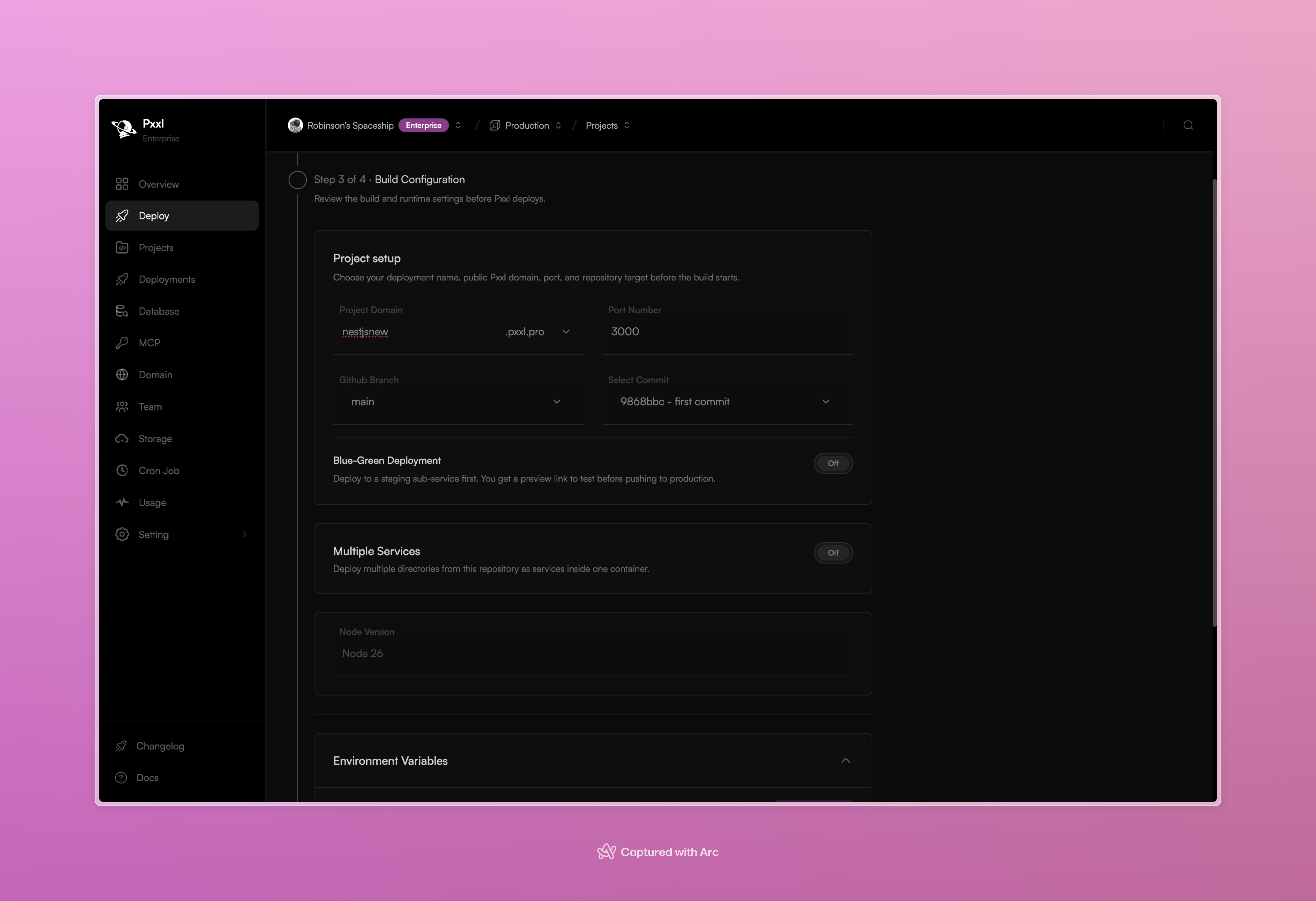The width and height of the screenshot is (1316, 901).
Task: Click the Pxxl planet logo
Action: [x=123, y=129]
